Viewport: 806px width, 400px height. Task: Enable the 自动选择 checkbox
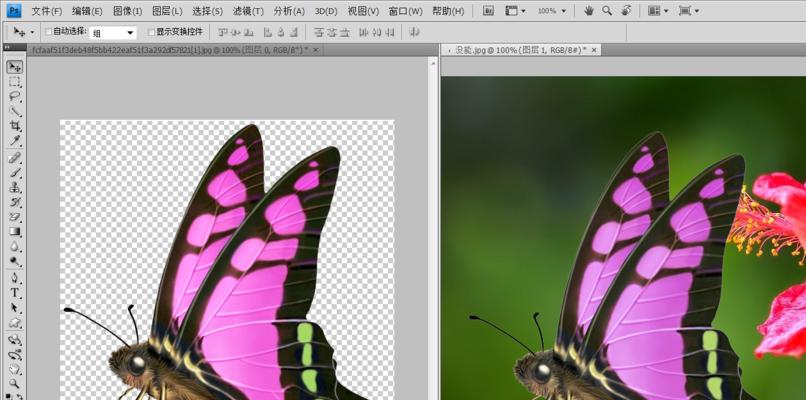point(48,32)
